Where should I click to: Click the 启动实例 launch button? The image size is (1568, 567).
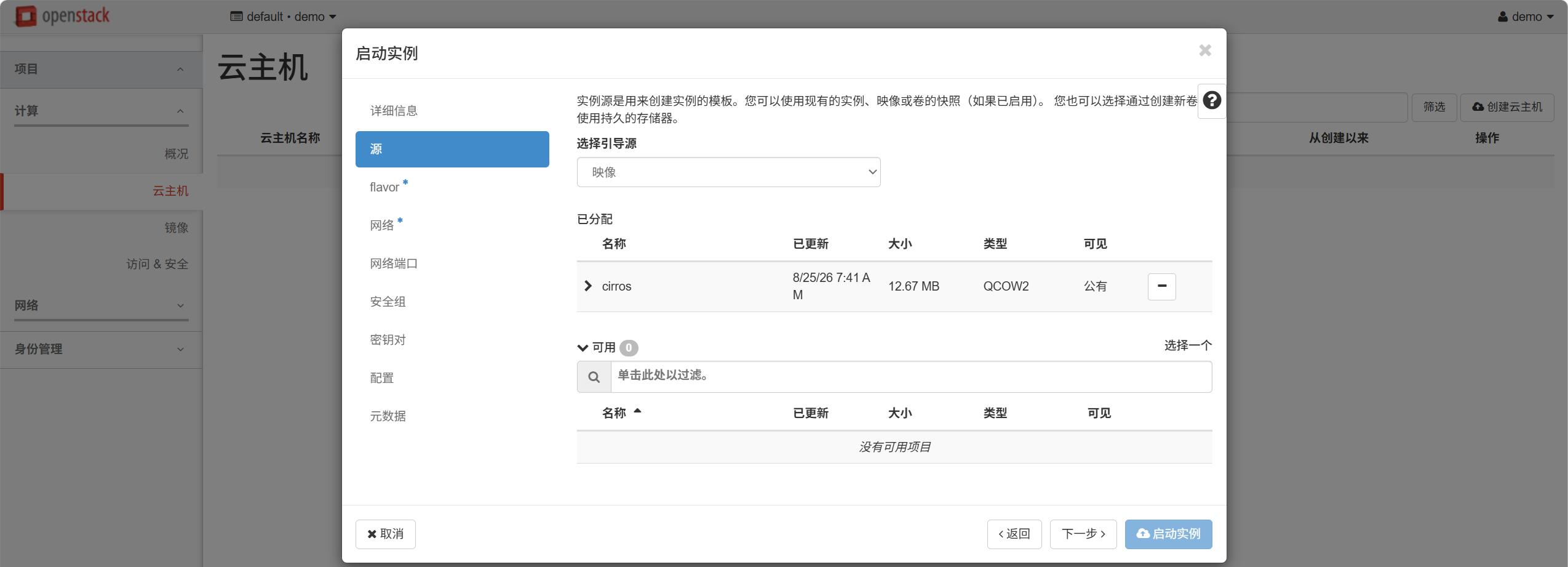(x=1169, y=534)
